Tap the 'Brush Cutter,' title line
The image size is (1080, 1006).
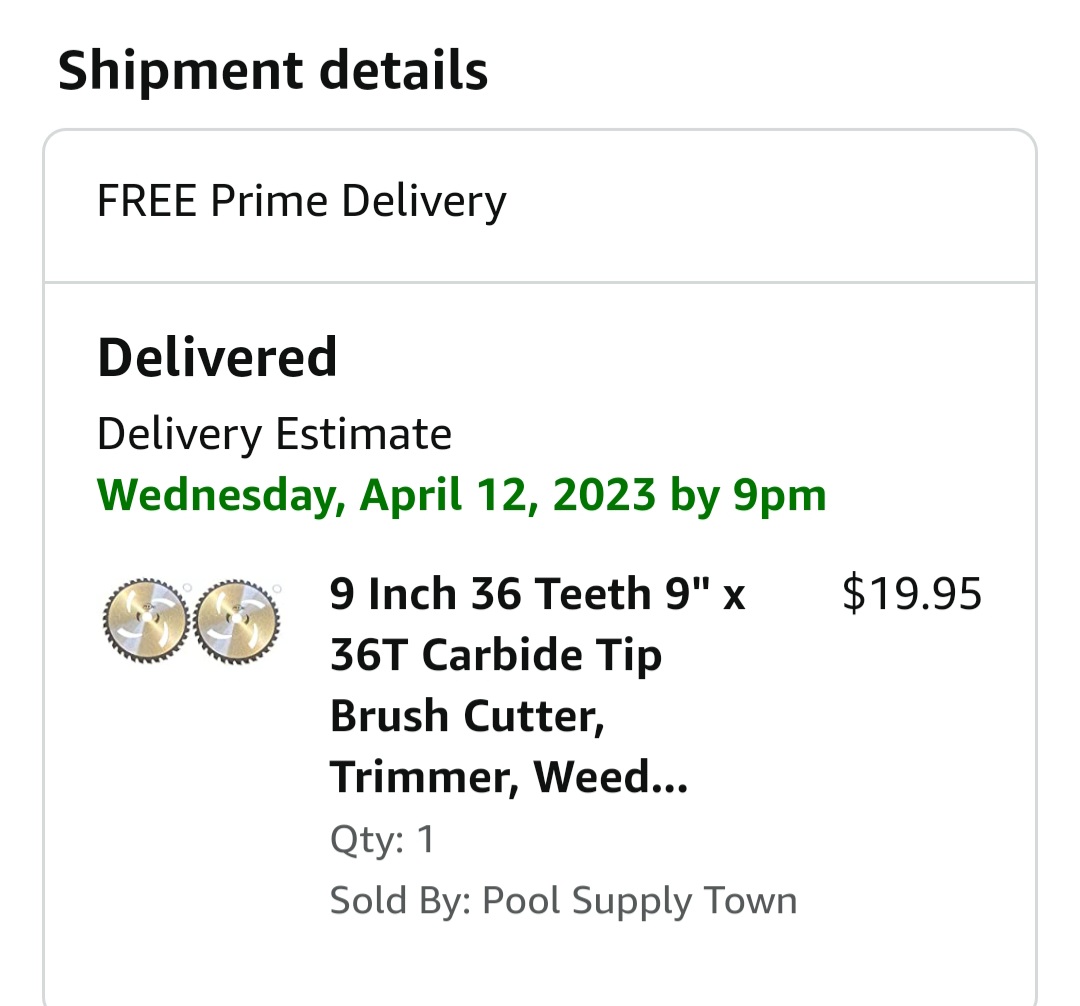pyautogui.click(x=467, y=716)
